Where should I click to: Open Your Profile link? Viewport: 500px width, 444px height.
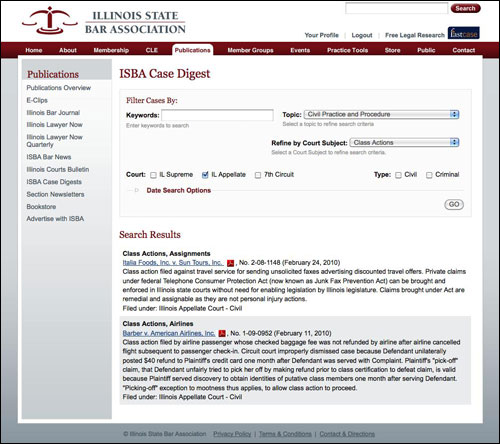(321, 35)
